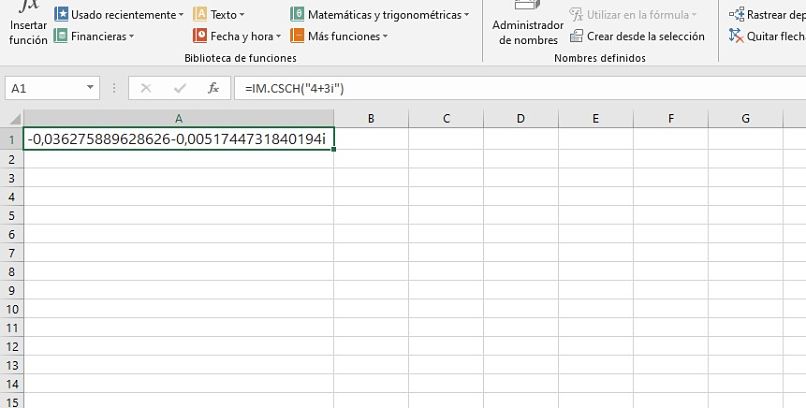Click cell A1 containing the complex number result

coord(178,139)
